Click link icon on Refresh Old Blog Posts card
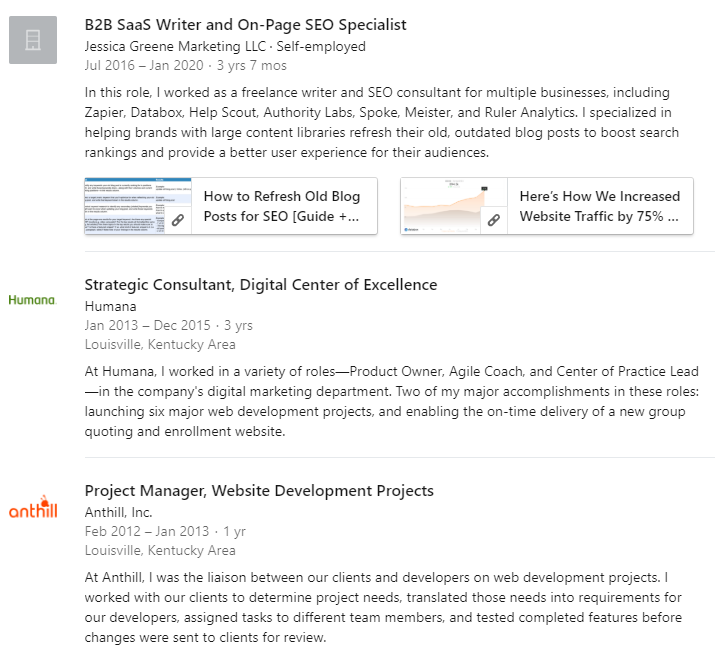715x658 pixels. [x=178, y=220]
